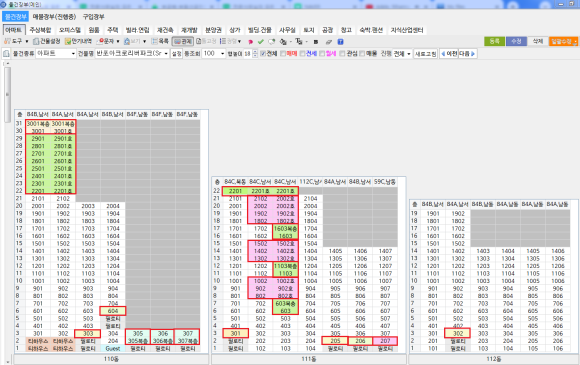The image size is (580, 365).
Task: Click the 새로고침 refresh button
Action: [425, 54]
